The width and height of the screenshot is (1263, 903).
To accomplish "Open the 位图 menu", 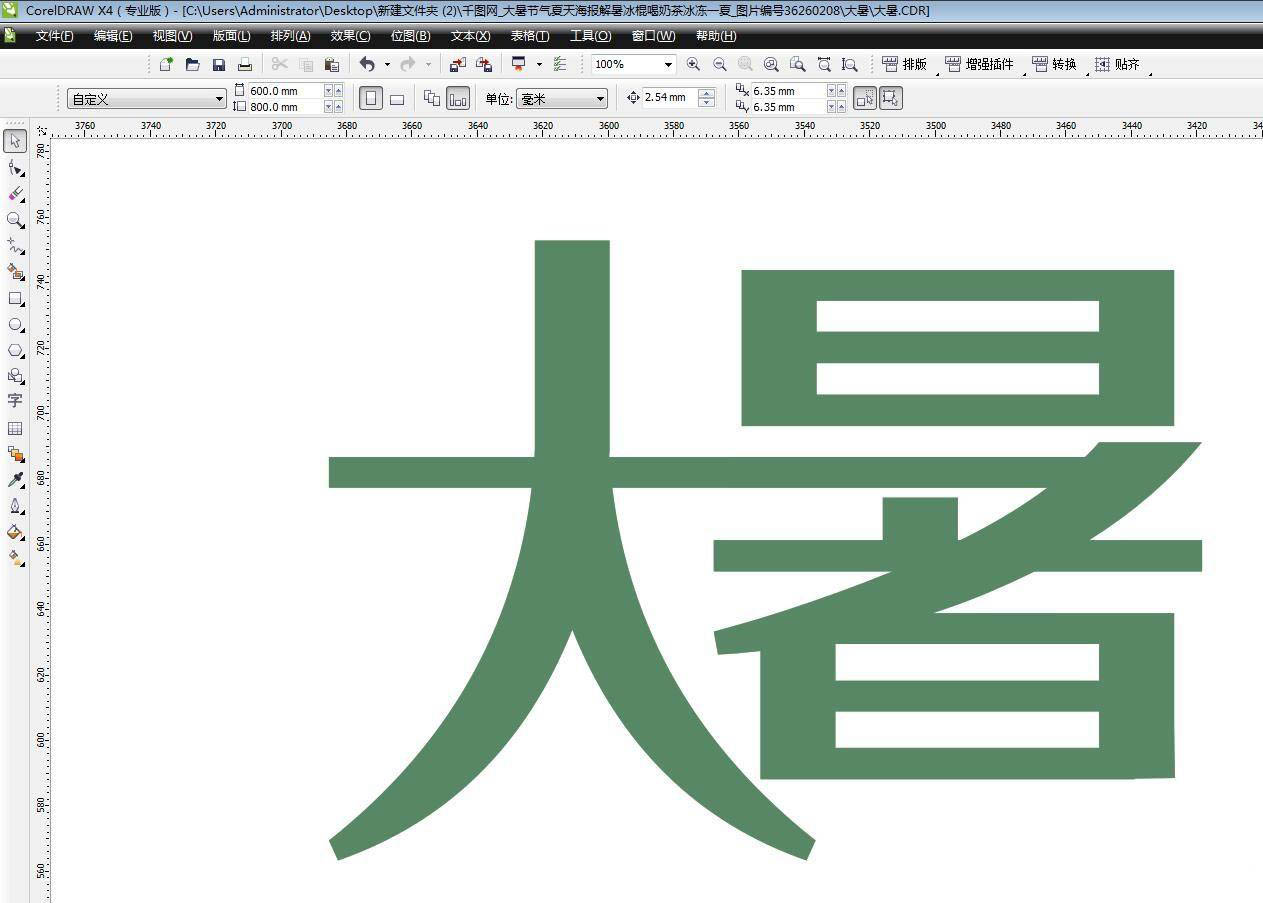I will tap(408, 35).
